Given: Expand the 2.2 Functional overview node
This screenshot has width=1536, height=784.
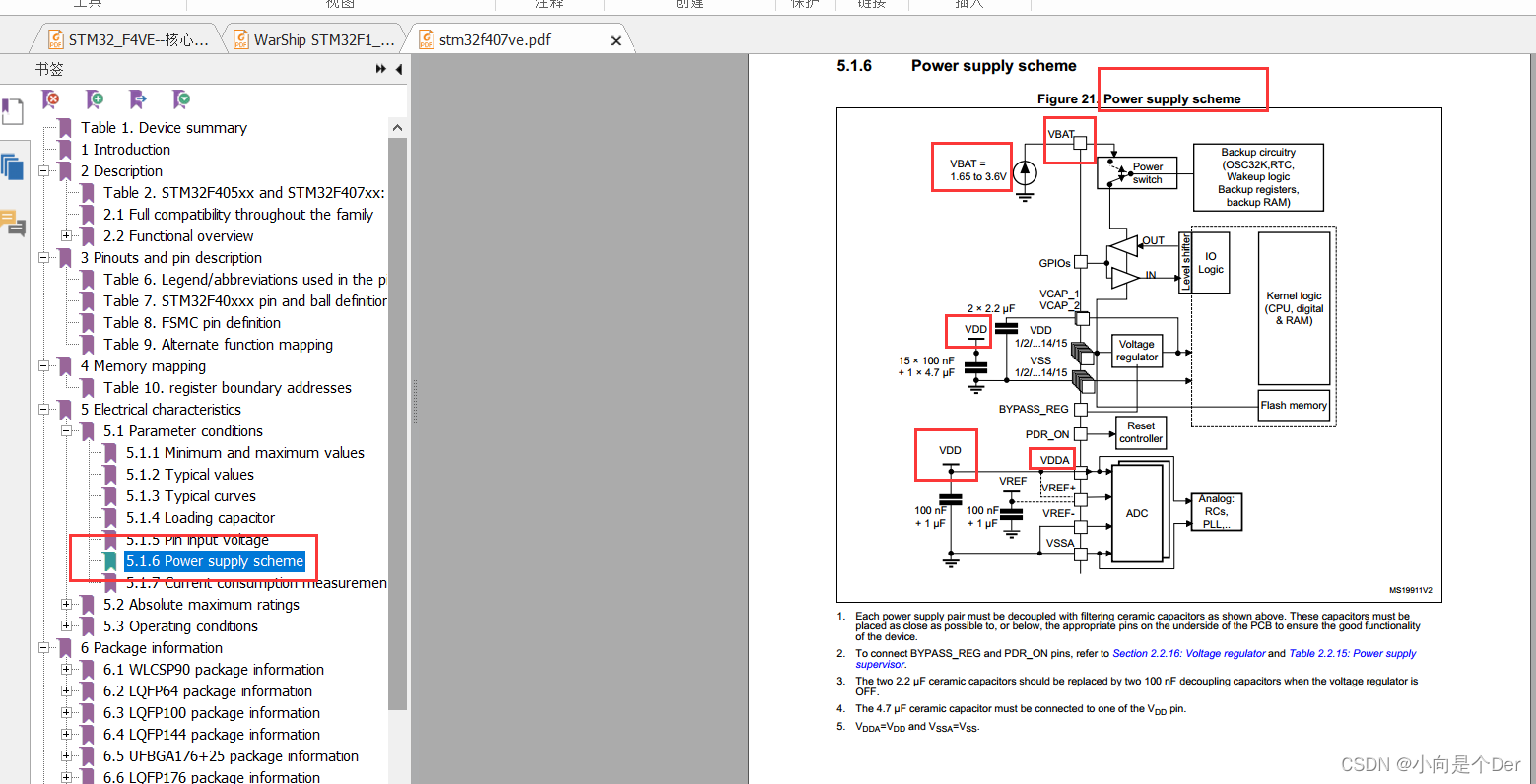Looking at the screenshot, I should [x=66, y=236].
